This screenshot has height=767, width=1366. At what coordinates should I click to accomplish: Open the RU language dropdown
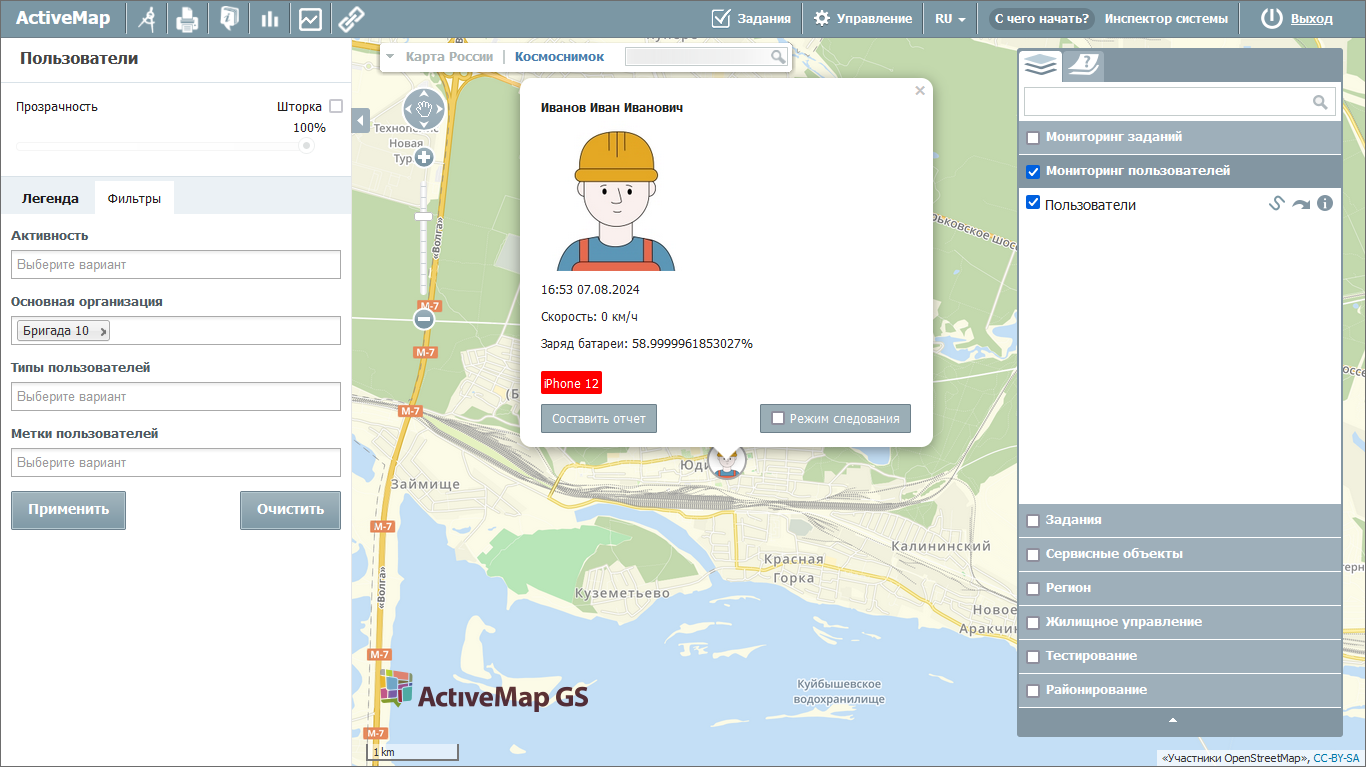[x=950, y=18]
